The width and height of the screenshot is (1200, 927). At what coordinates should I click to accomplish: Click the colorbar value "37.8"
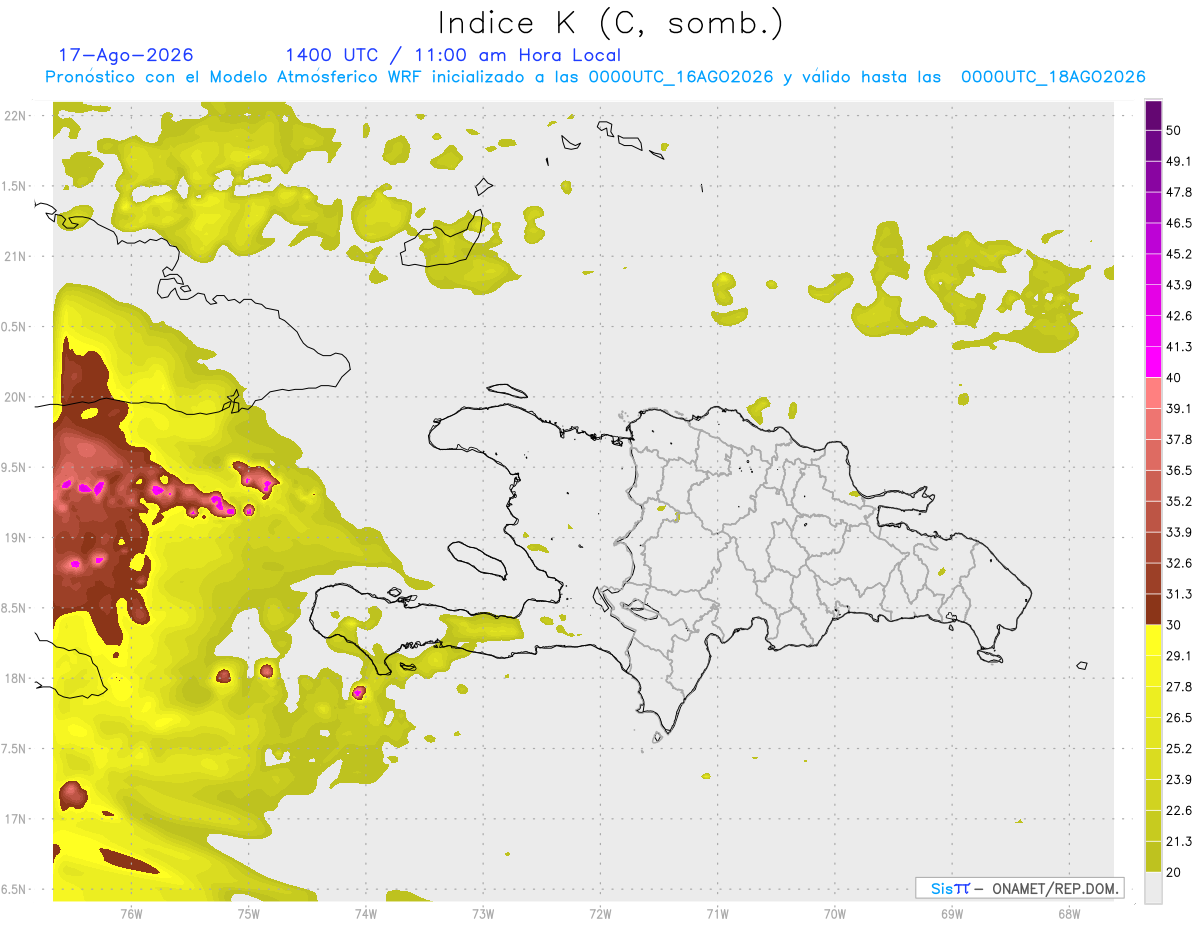coord(1179,439)
